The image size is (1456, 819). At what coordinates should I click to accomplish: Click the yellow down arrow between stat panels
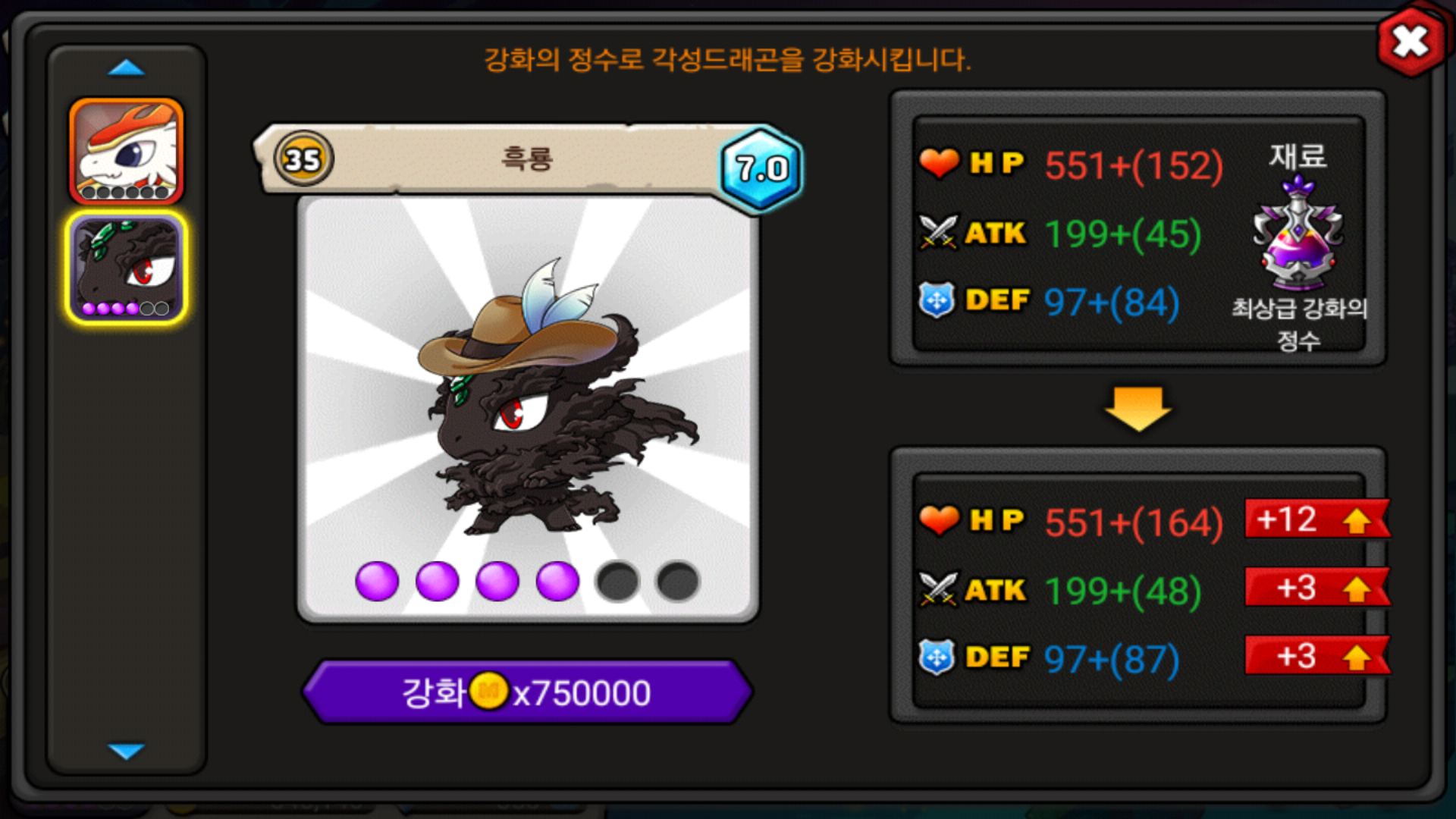coord(1137,409)
